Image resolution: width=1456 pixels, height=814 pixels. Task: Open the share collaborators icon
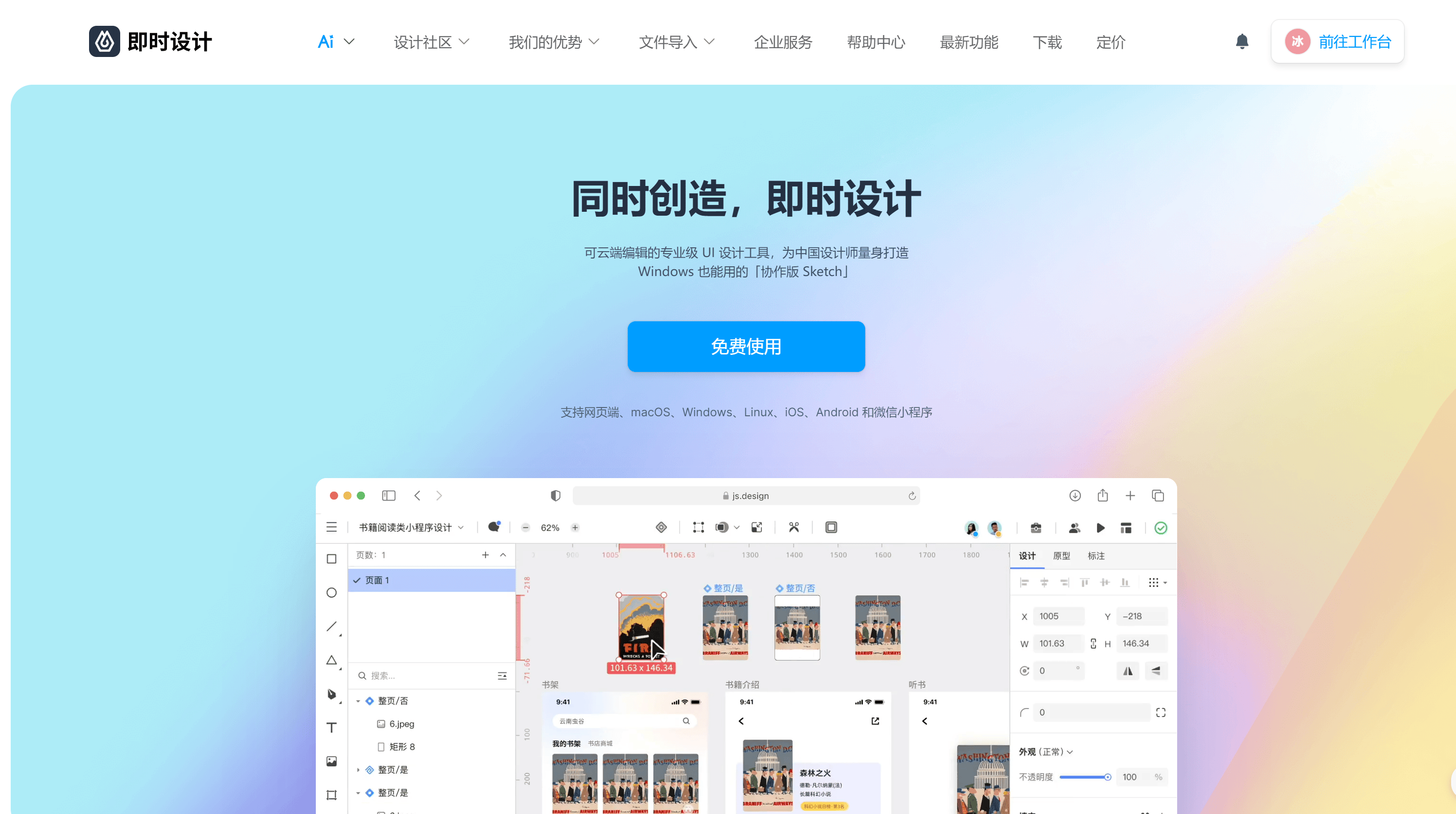[x=1074, y=527]
